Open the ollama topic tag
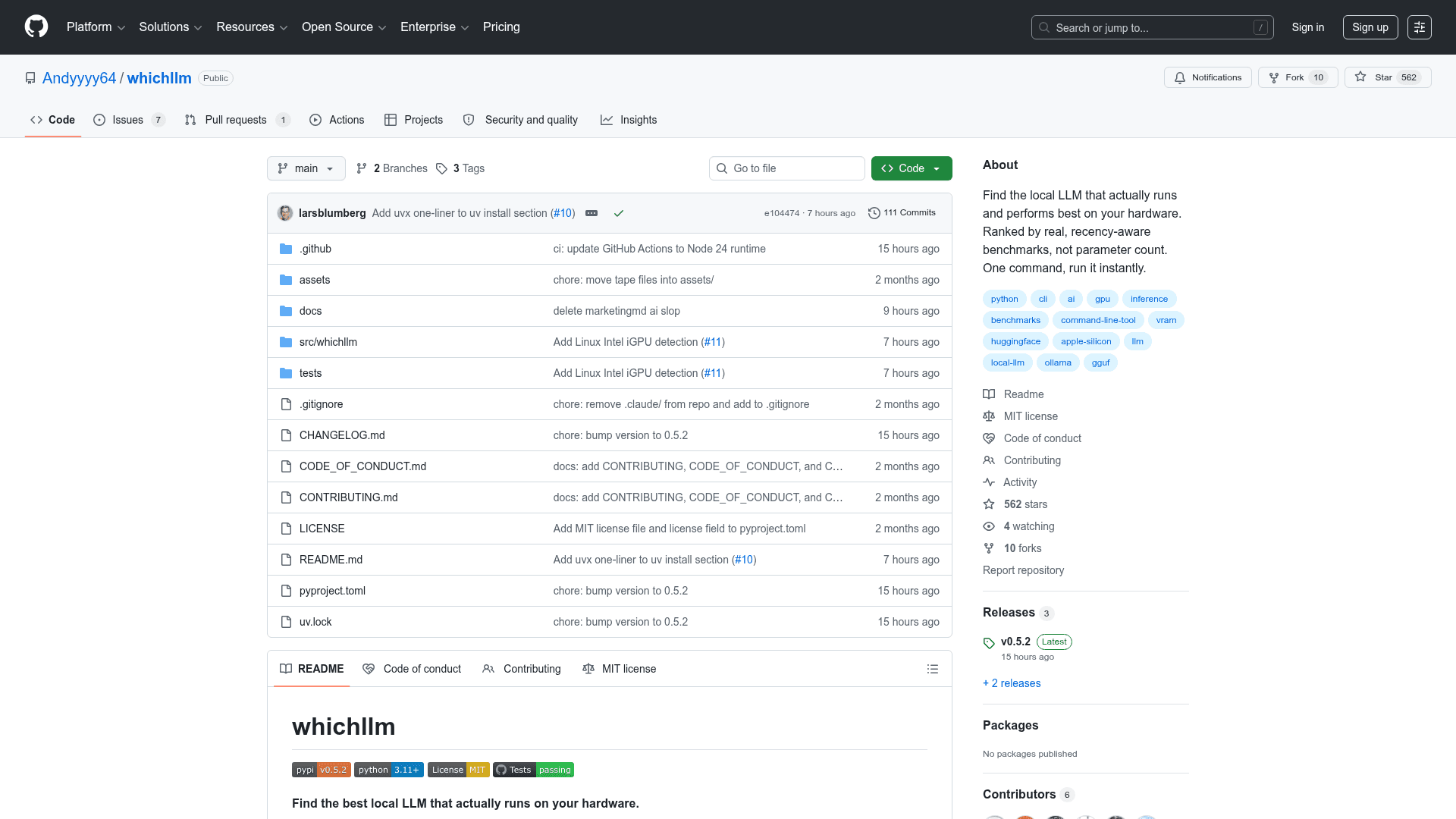 pyautogui.click(x=1058, y=362)
